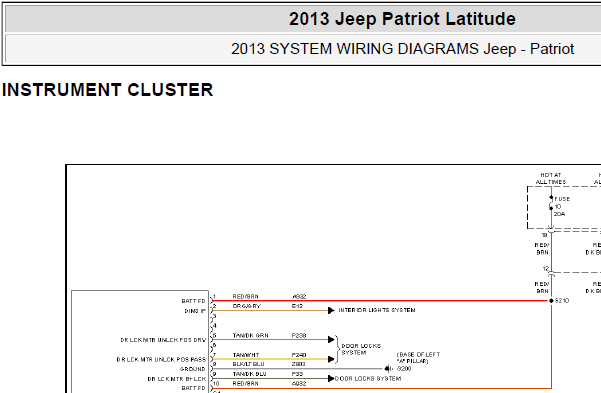This screenshot has height=393, width=601.
Task: Click the RED/BRN label just above S210
Action: point(542,288)
